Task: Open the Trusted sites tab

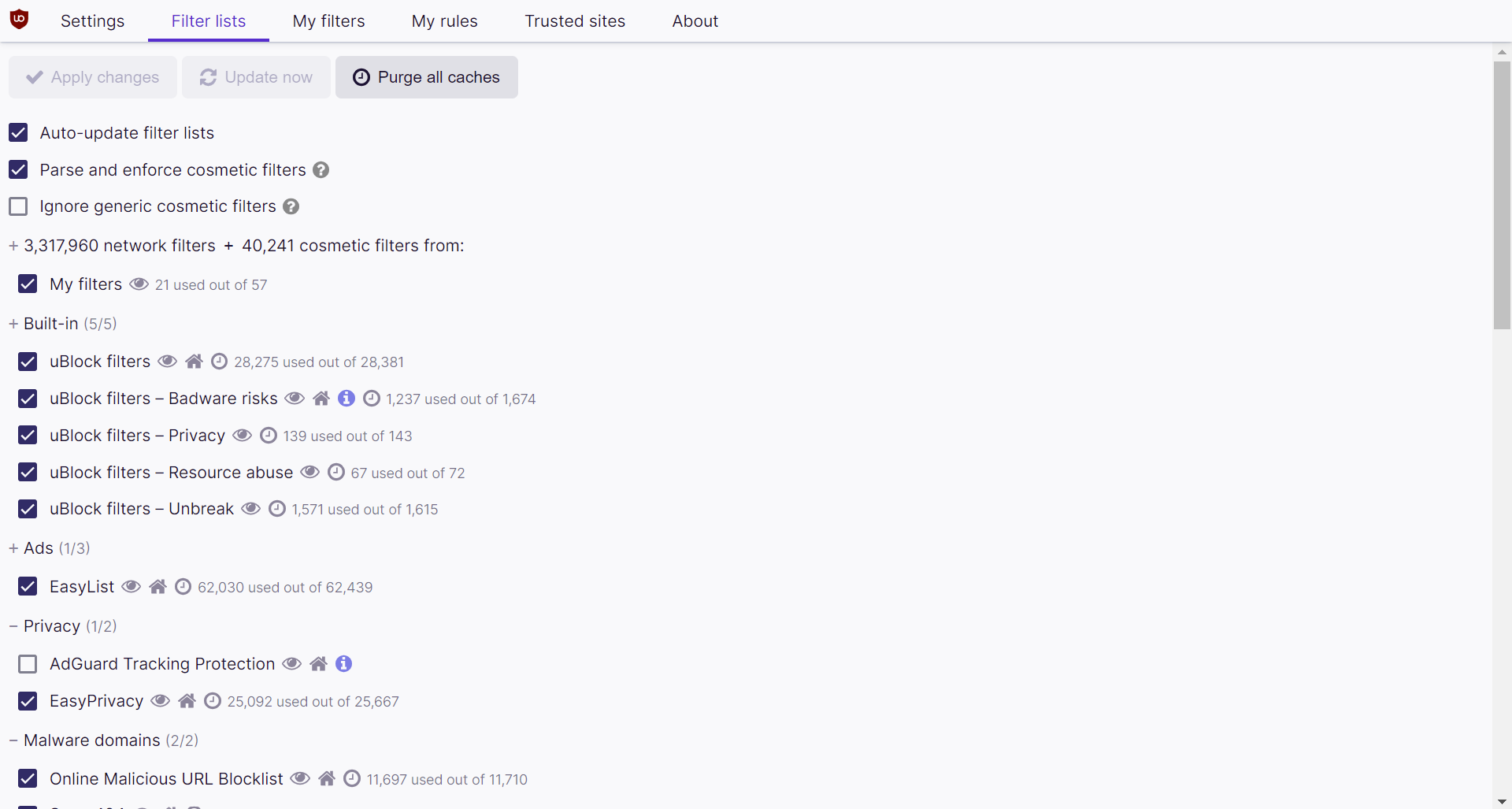Action: (574, 21)
